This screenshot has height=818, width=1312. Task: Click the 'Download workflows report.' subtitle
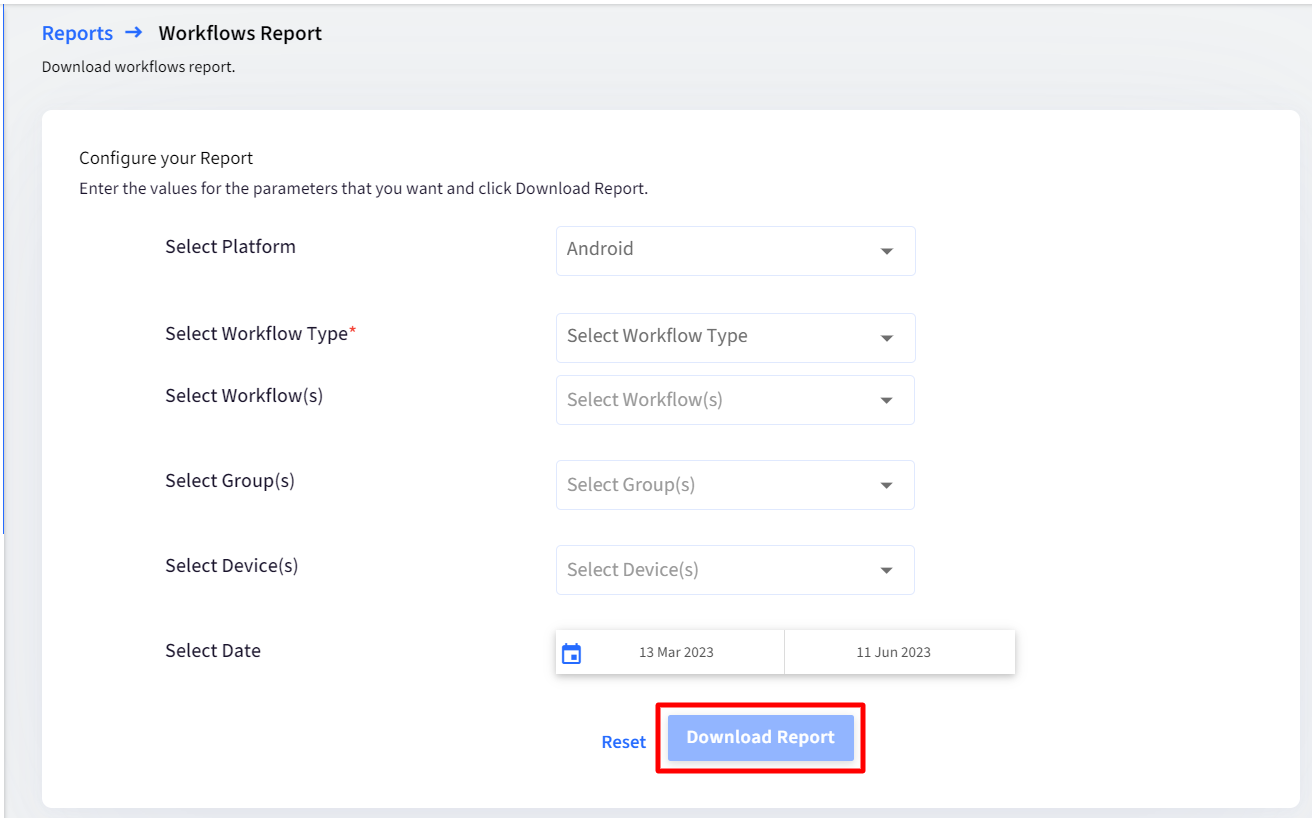pyautogui.click(x=138, y=68)
